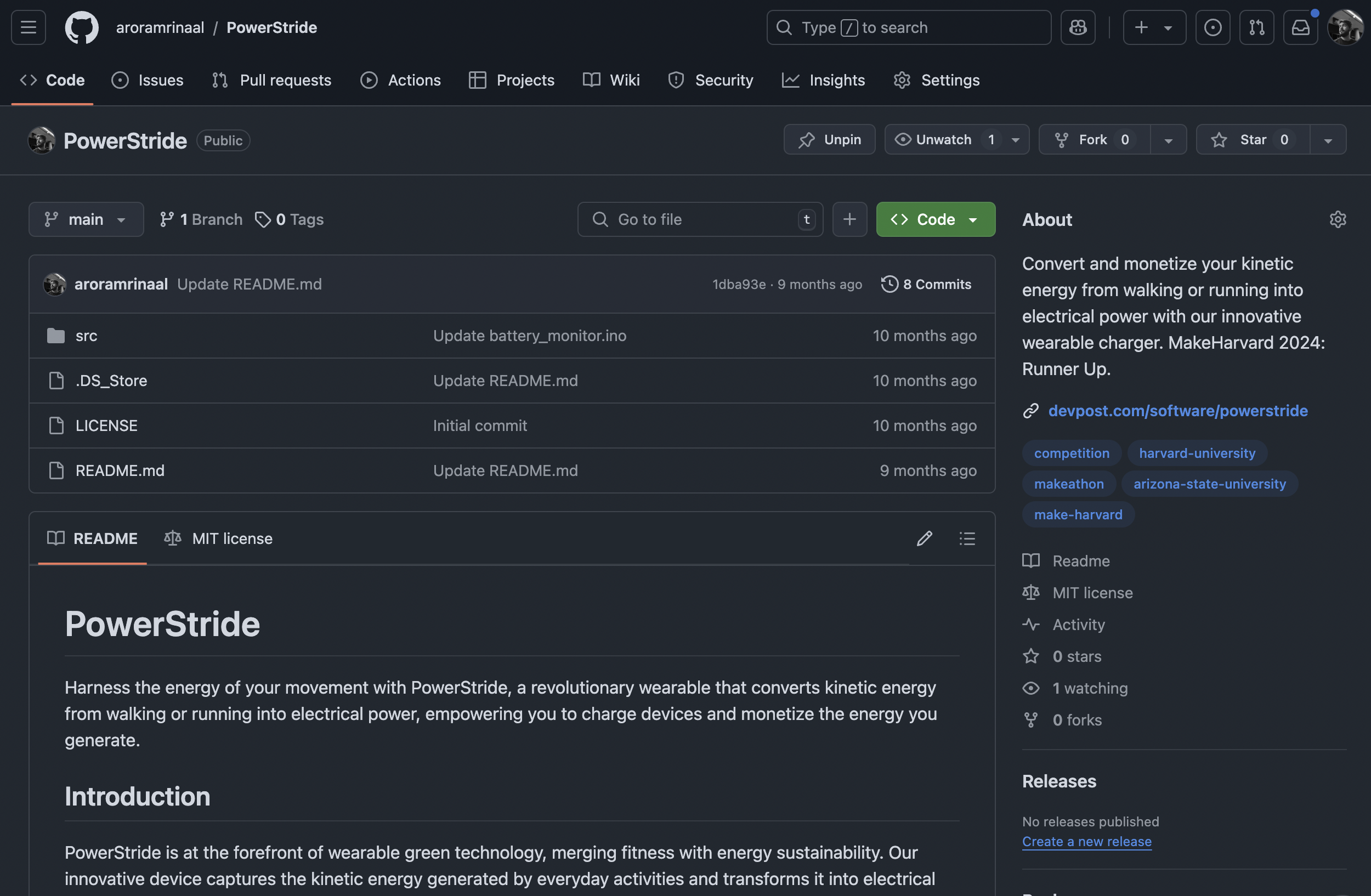Edit README with the pencil icon

tap(924, 538)
